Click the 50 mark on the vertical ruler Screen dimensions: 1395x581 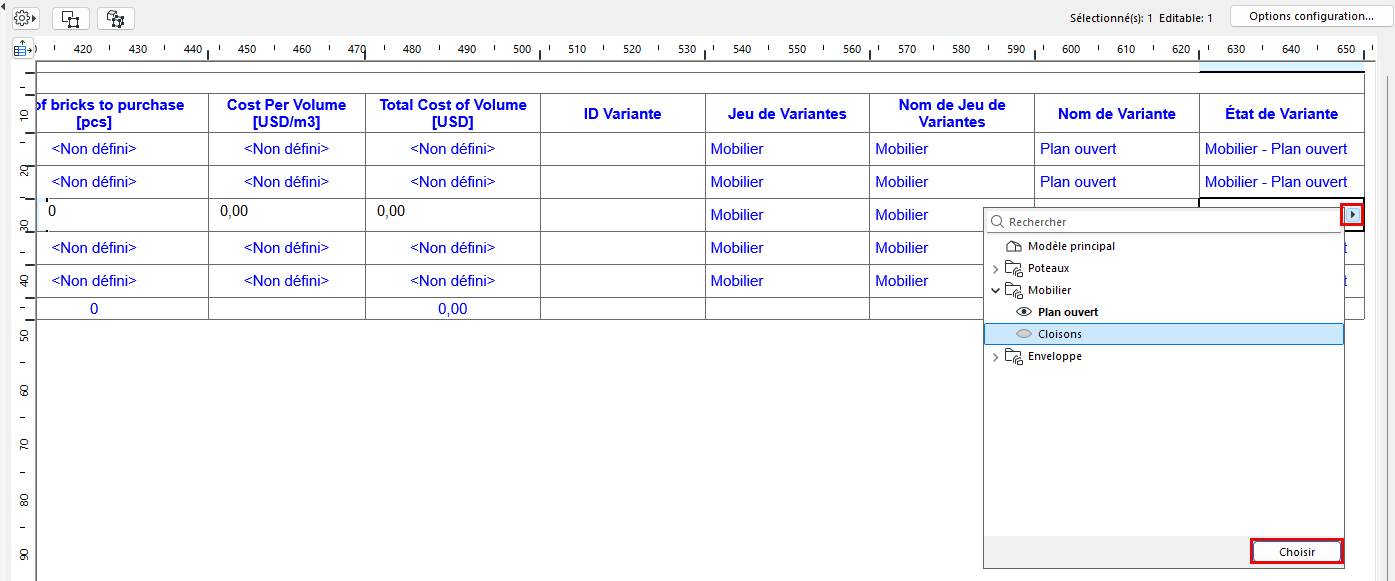point(24,335)
